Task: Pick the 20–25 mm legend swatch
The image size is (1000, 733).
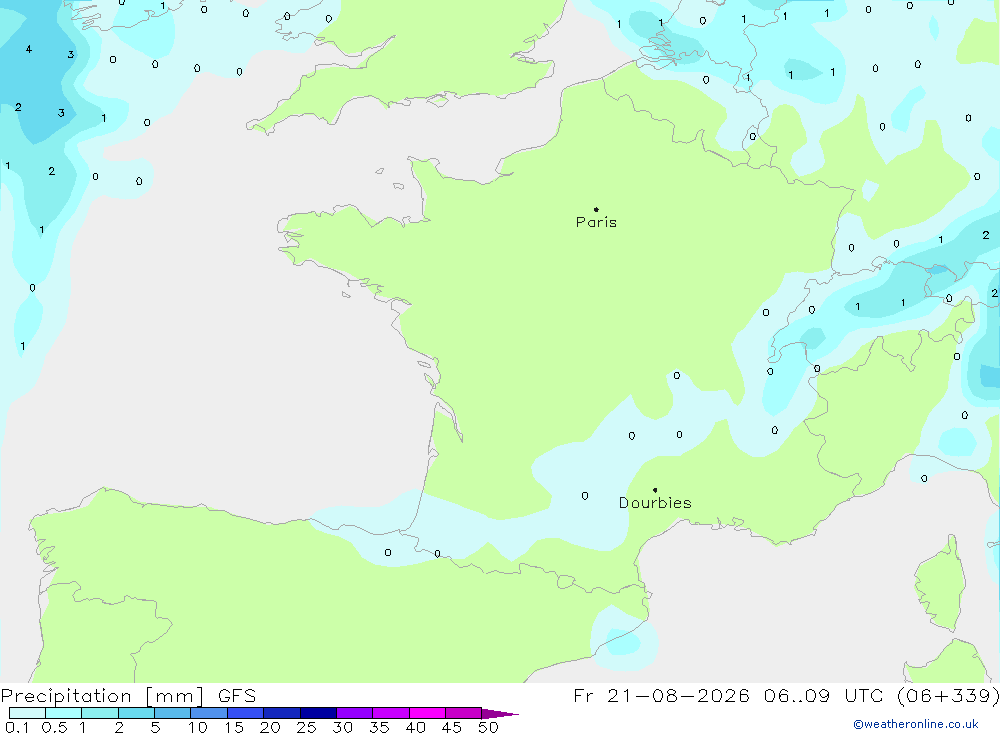Action: [x=282, y=713]
